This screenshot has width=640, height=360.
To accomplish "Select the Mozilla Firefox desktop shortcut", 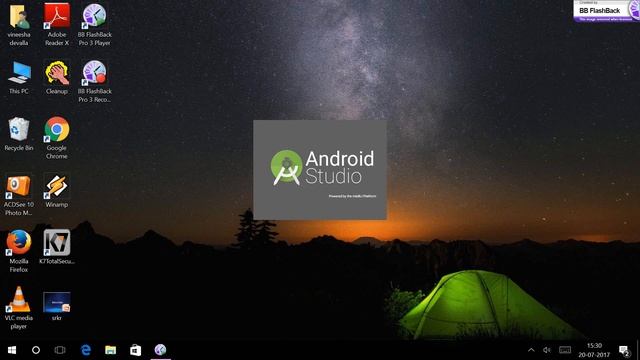I will [x=19, y=251].
